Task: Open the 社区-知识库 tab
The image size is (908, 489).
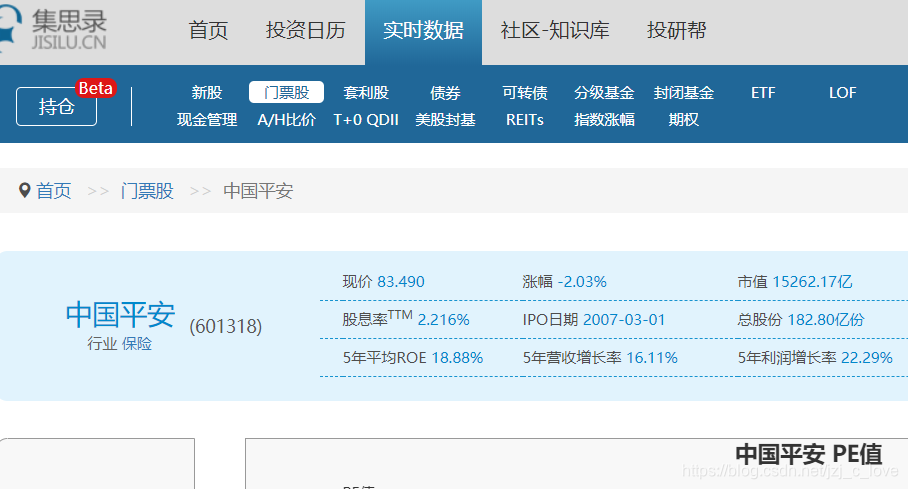Action: pos(555,30)
